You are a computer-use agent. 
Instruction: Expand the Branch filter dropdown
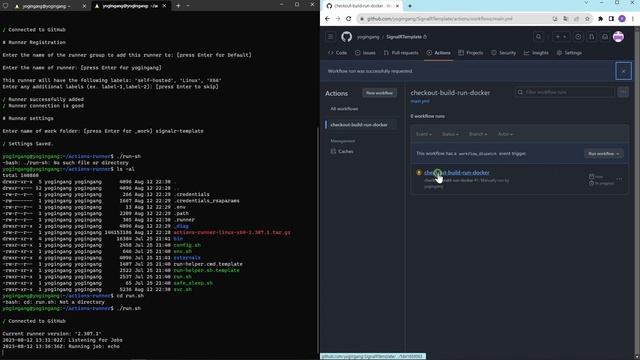coord(478,134)
